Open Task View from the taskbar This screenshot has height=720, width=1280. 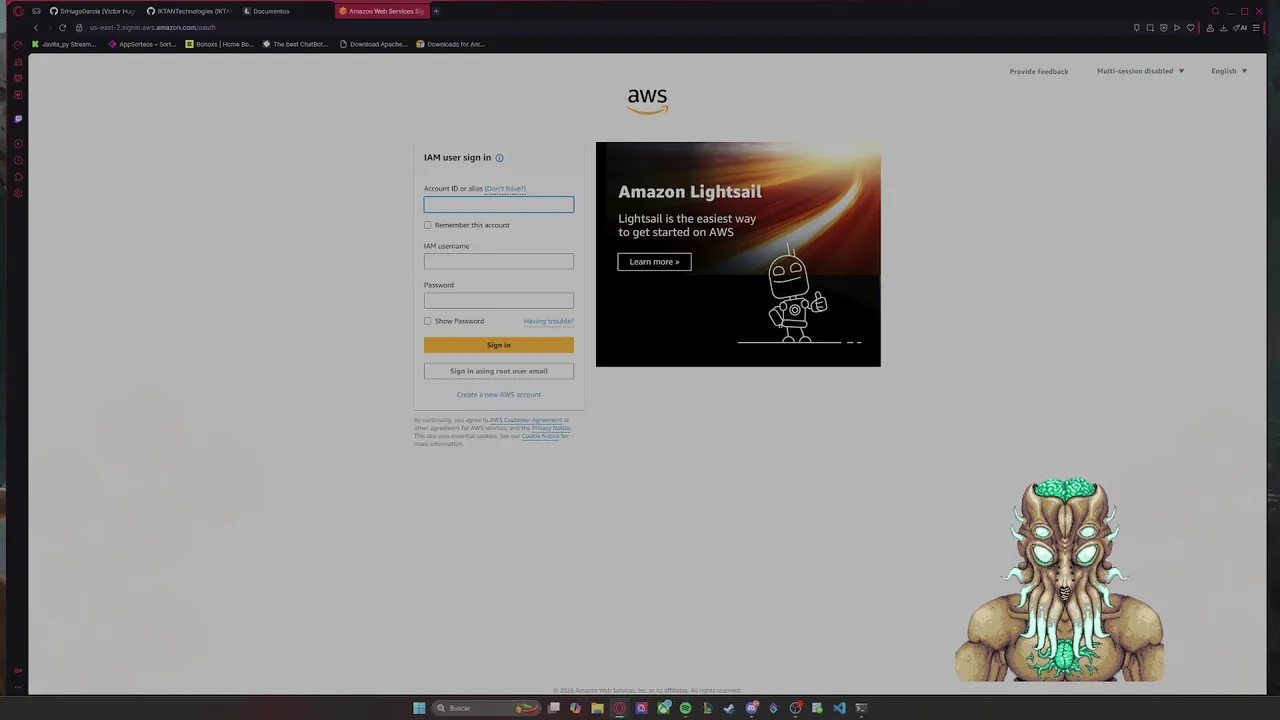[x=553, y=708]
